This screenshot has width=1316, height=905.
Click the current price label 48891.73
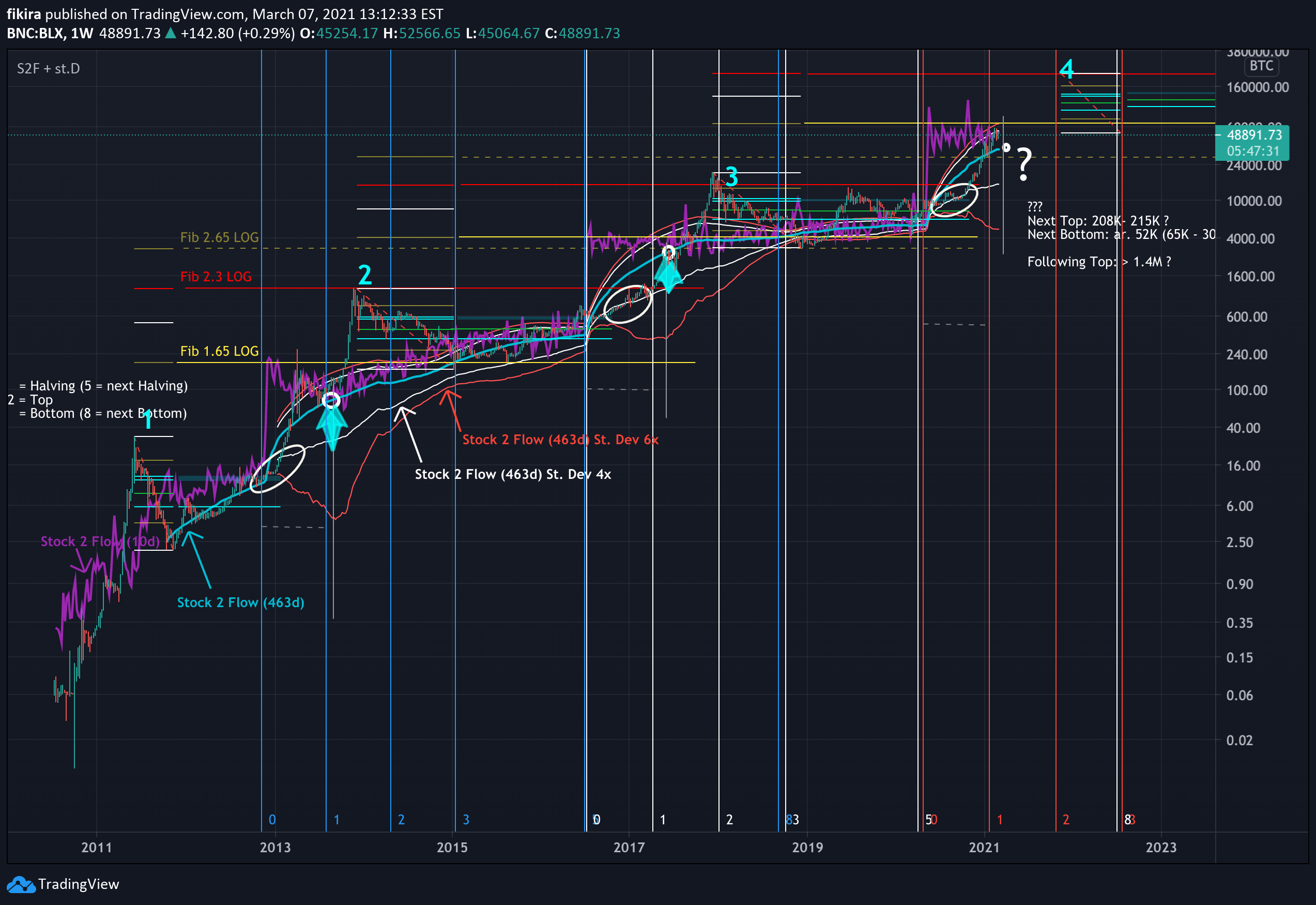coord(1253,135)
